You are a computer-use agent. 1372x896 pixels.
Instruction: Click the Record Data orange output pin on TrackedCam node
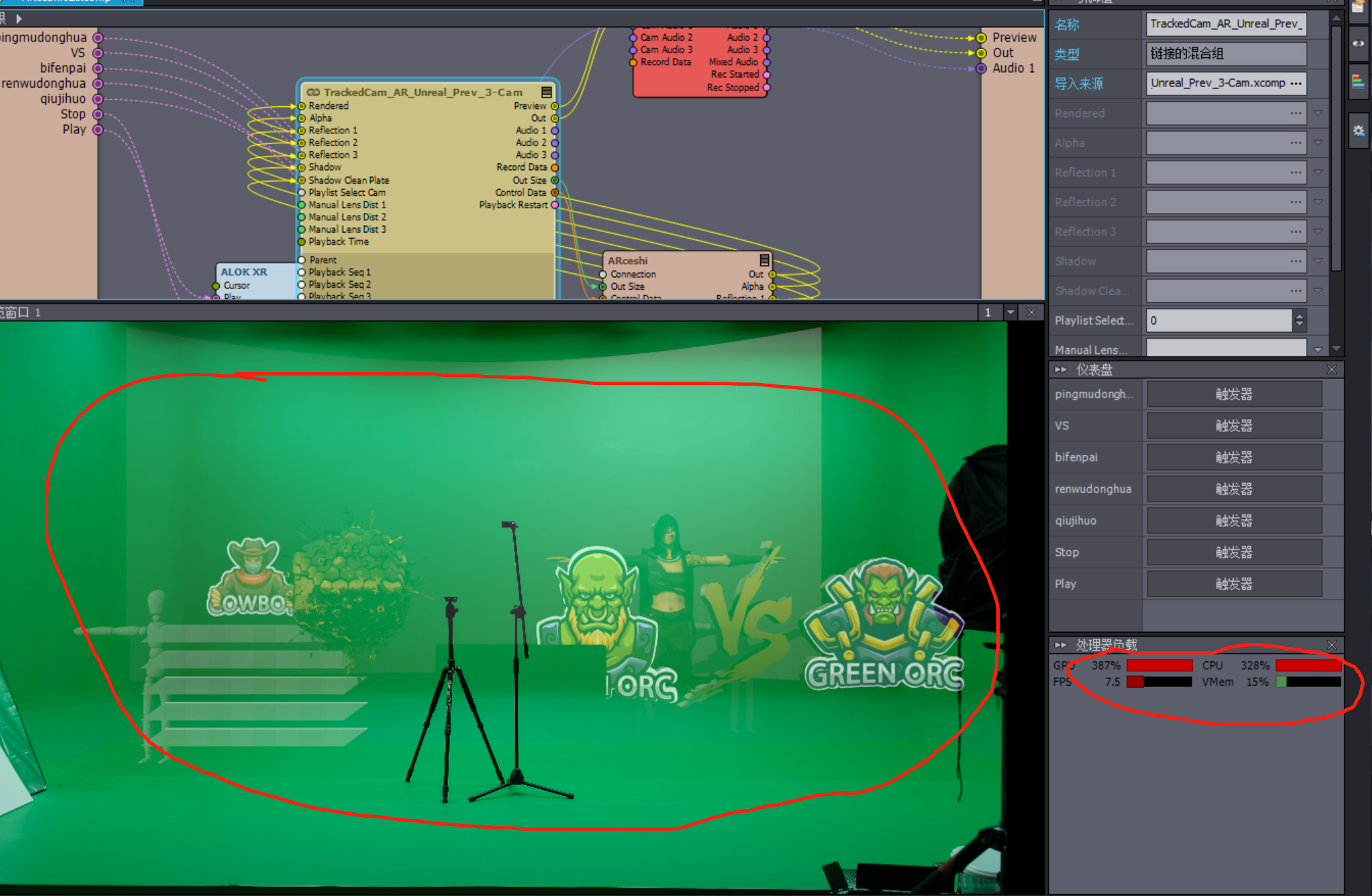tap(555, 167)
